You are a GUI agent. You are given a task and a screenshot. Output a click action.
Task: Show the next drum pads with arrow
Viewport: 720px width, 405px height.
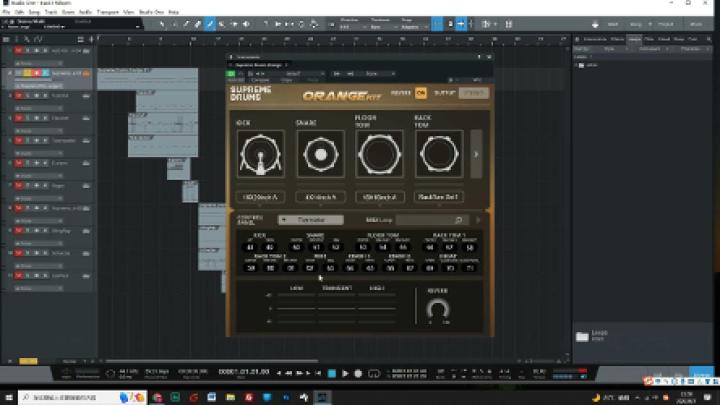[476, 154]
